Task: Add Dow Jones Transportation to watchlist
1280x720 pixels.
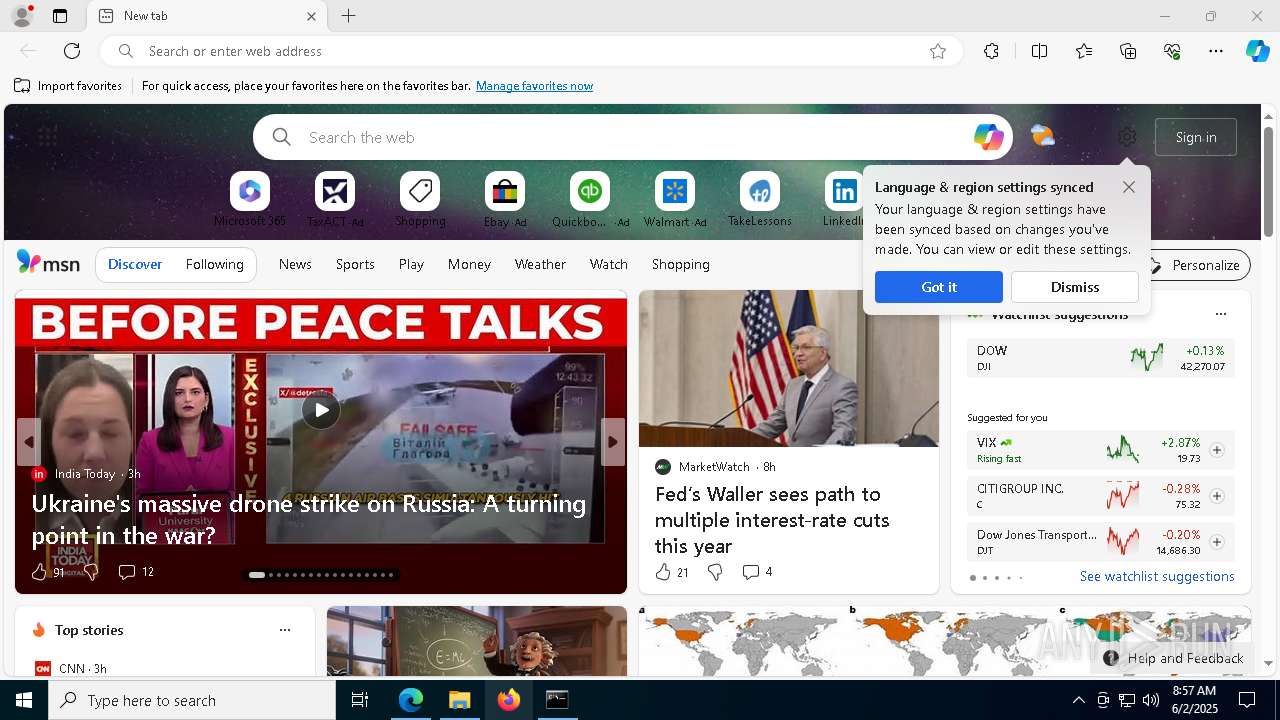Action: click(x=1217, y=542)
